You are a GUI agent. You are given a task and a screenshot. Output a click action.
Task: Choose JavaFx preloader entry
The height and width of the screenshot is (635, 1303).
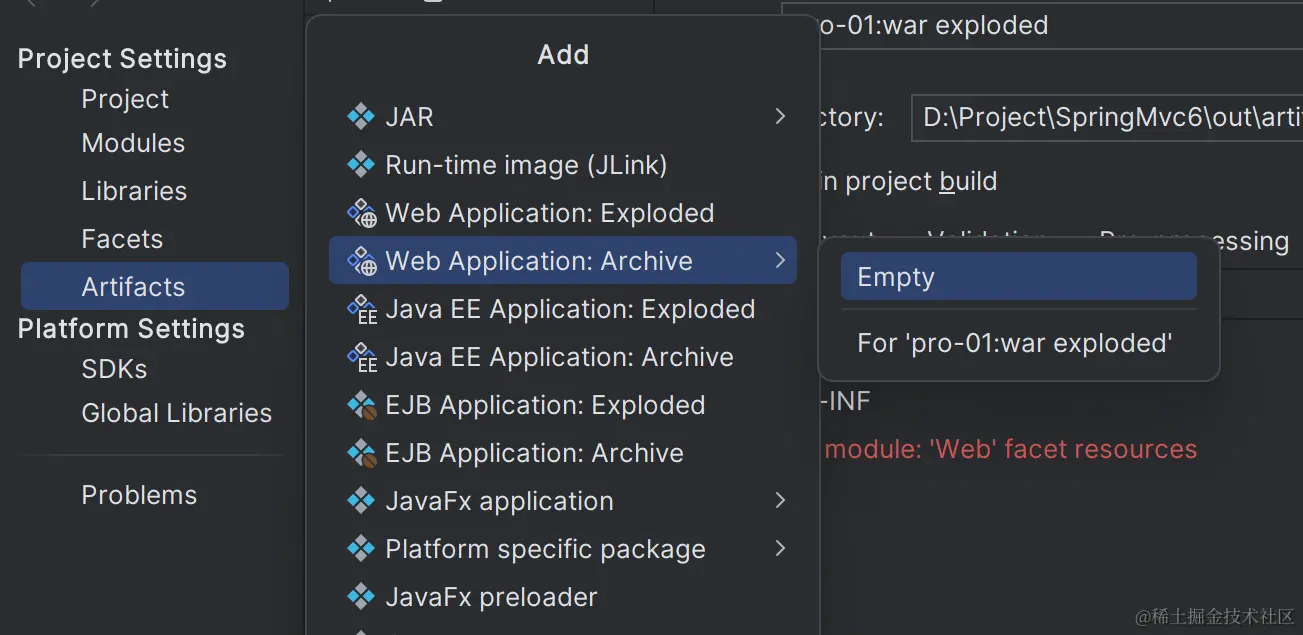(563, 597)
